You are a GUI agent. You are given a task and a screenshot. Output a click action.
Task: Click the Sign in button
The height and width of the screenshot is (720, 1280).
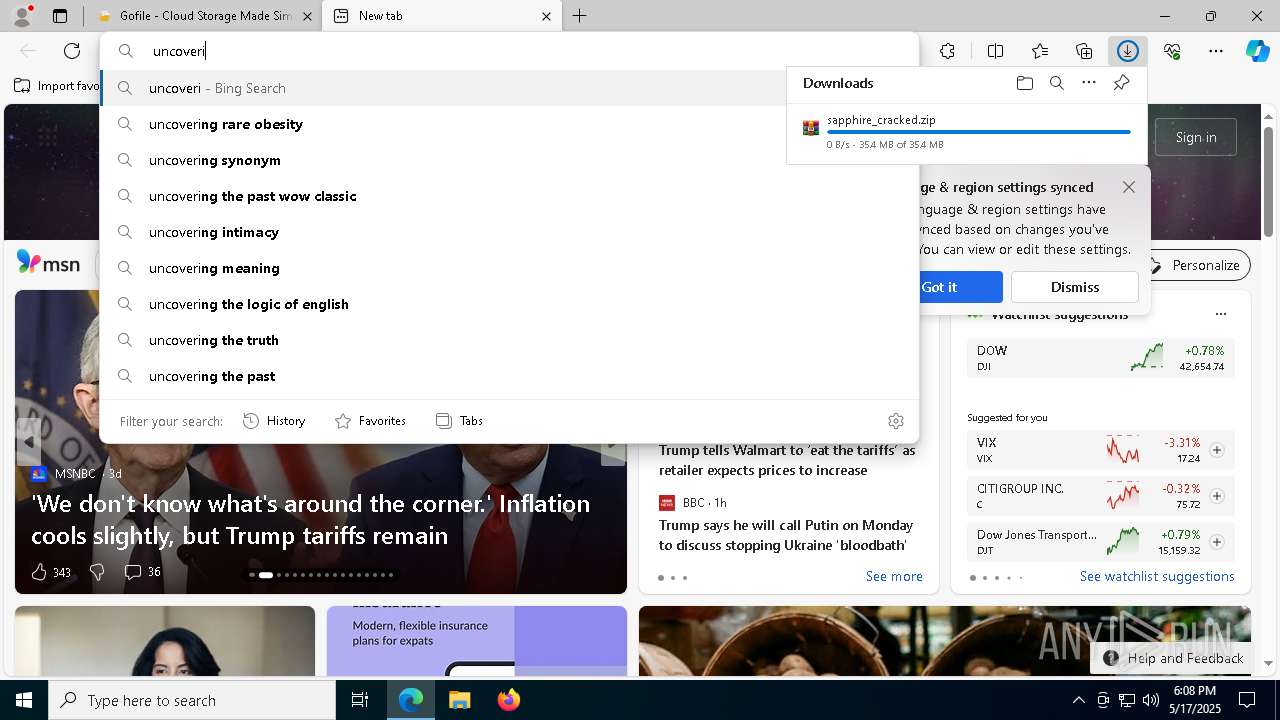click(1196, 137)
